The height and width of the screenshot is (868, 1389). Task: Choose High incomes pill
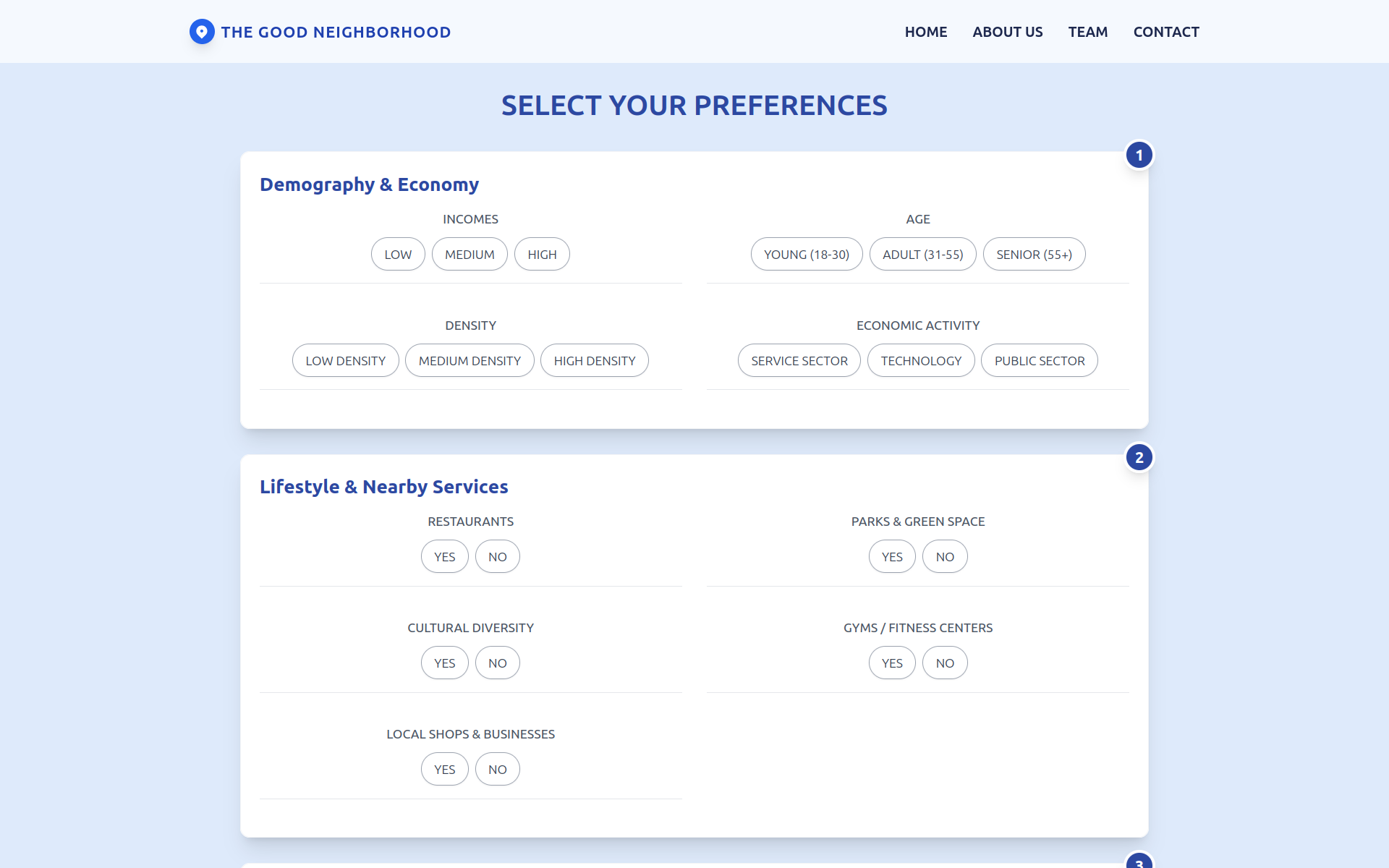coord(542,254)
